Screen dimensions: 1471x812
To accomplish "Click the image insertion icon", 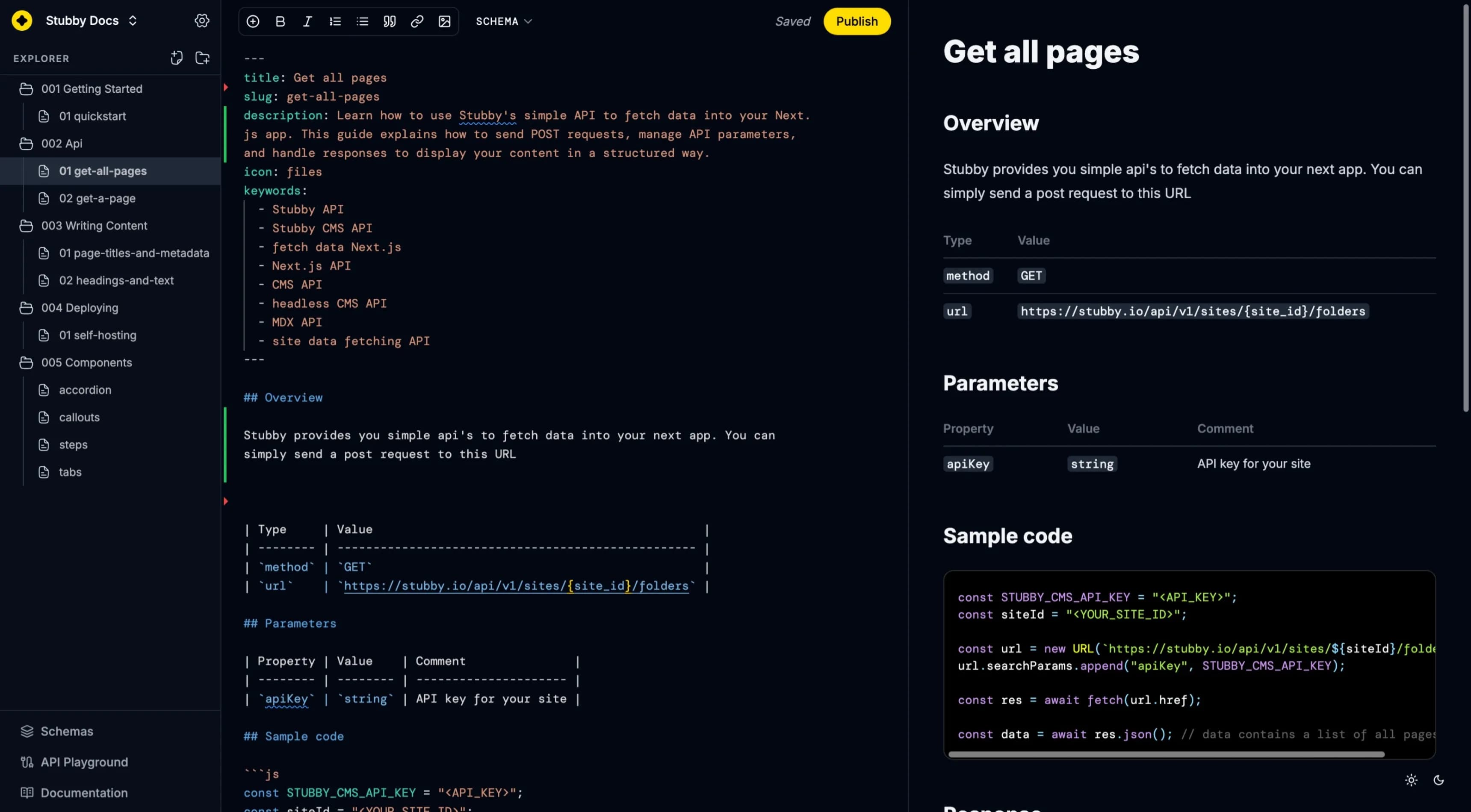I will click(443, 21).
